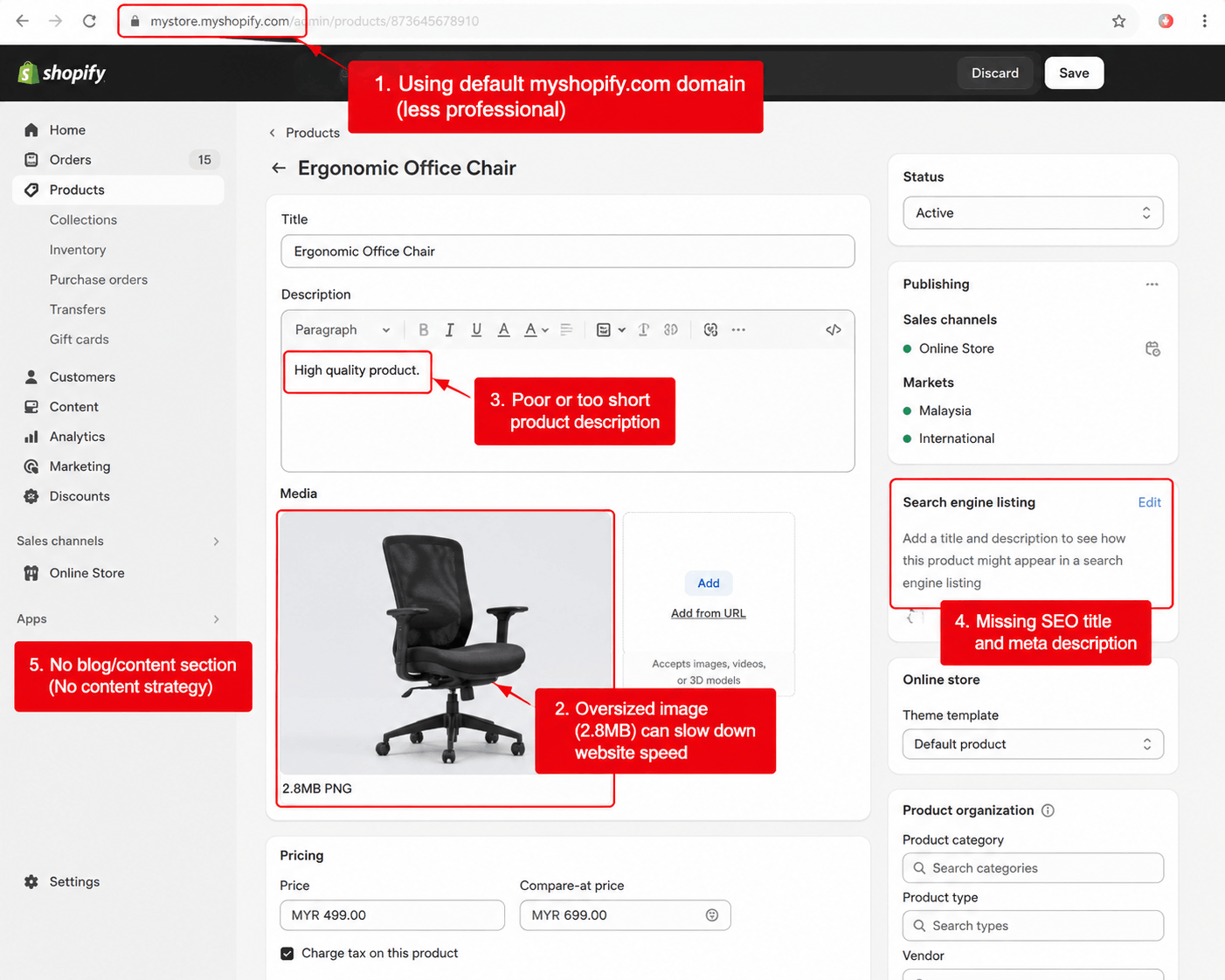Select the office chair media thumbnail
Image resolution: width=1225 pixels, height=980 pixels.
pyautogui.click(x=446, y=643)
